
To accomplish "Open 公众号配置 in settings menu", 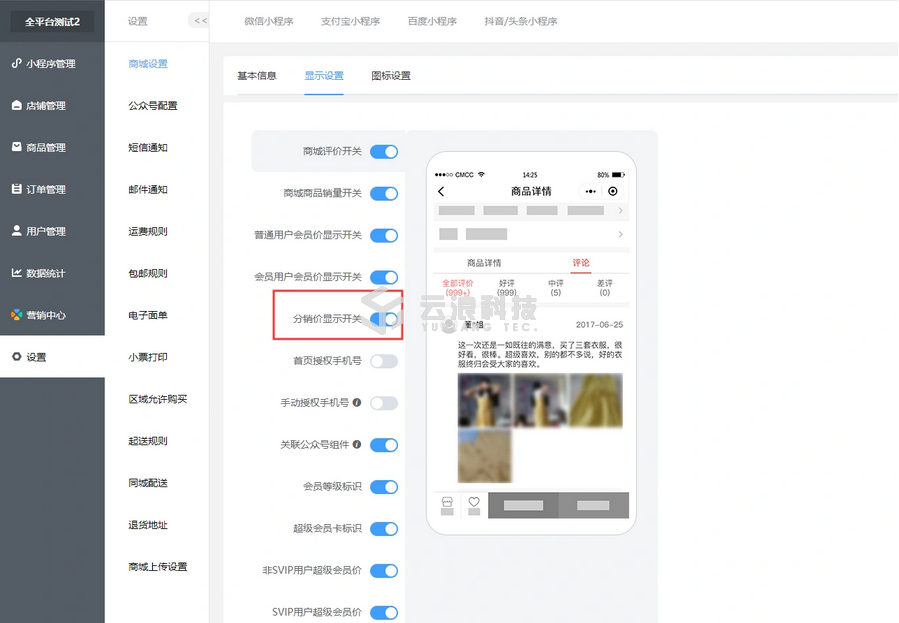I will coord(153,106).
